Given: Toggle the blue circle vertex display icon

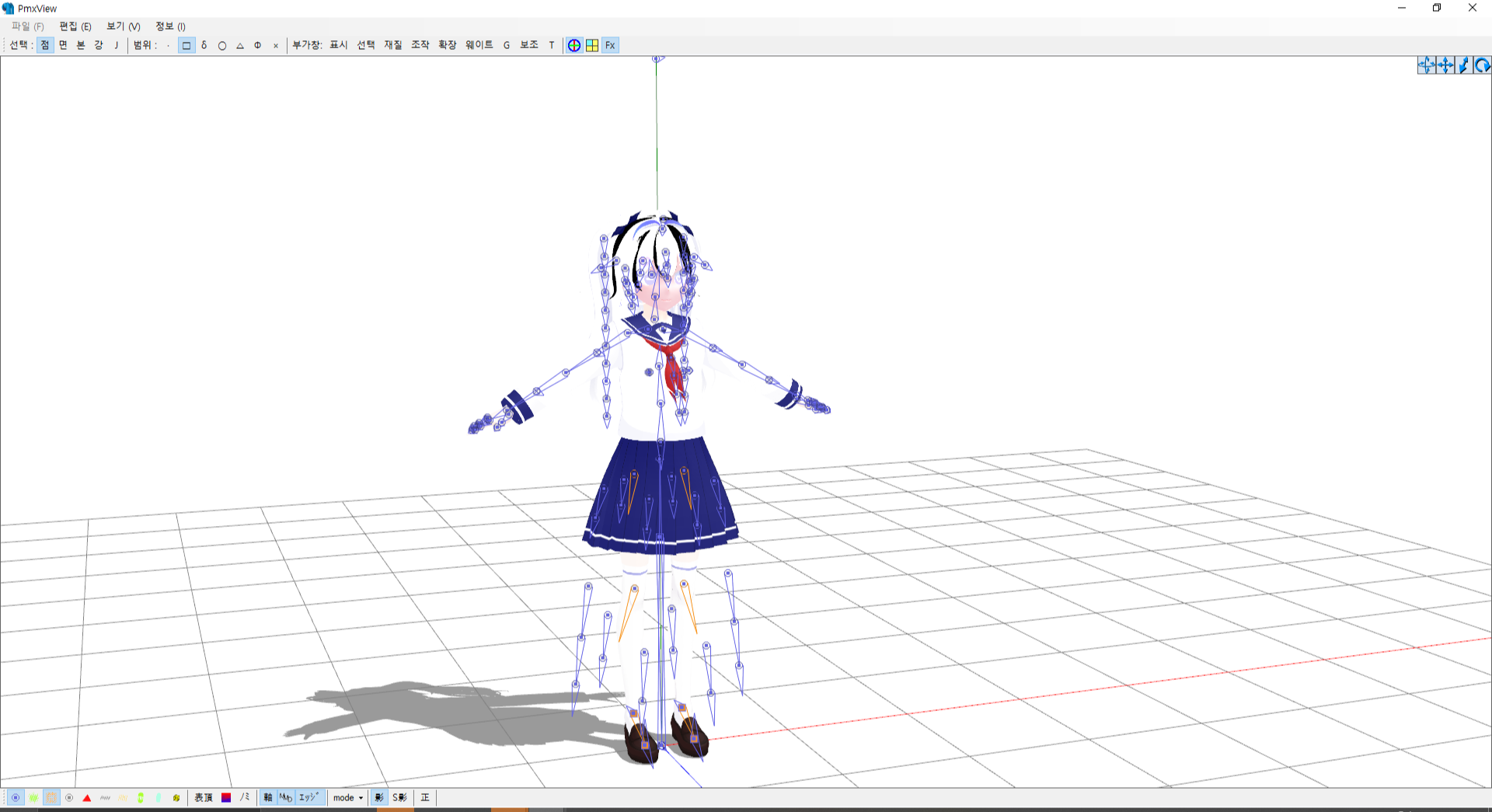Looking at the screenshot, I should pyautogui.click(x=16, y=798).
